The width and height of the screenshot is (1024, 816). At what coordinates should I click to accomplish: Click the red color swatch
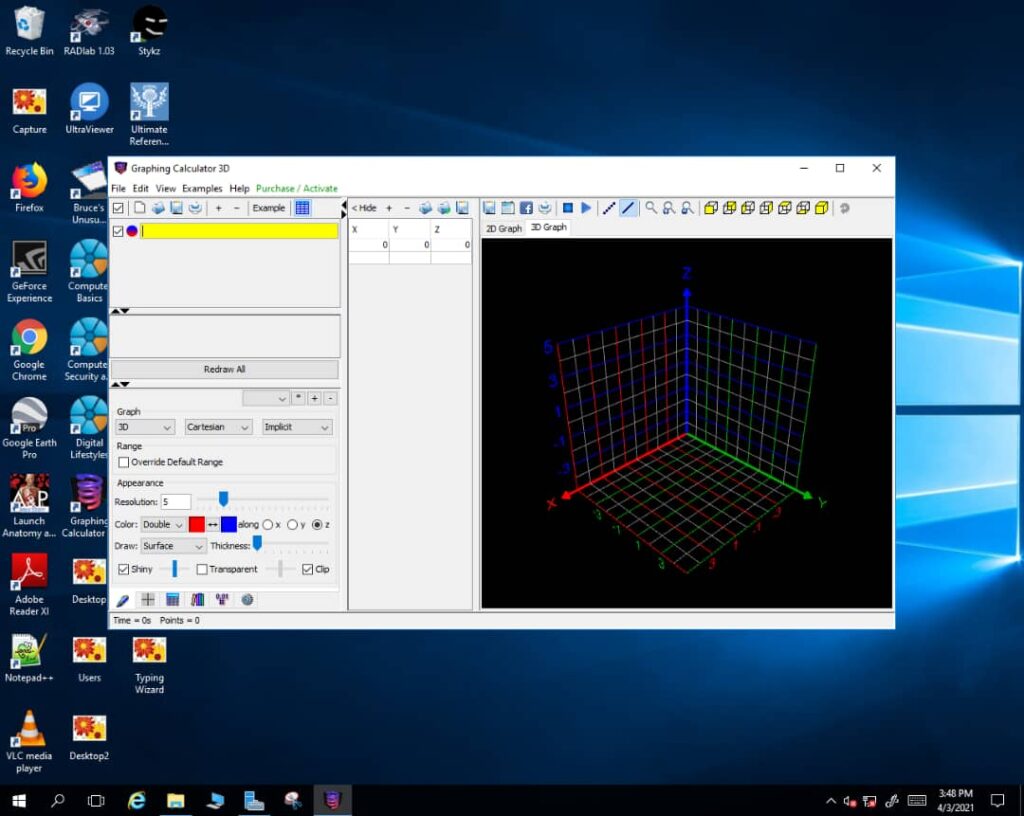click(197, 524)
